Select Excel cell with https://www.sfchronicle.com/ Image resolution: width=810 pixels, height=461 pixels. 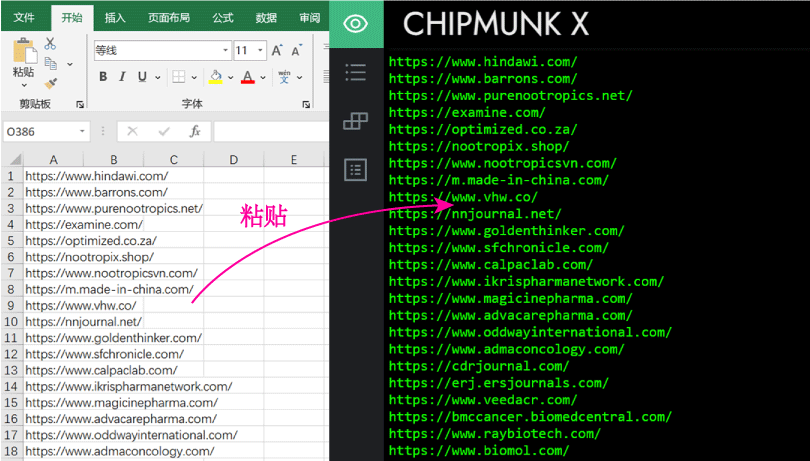(105, 354)
